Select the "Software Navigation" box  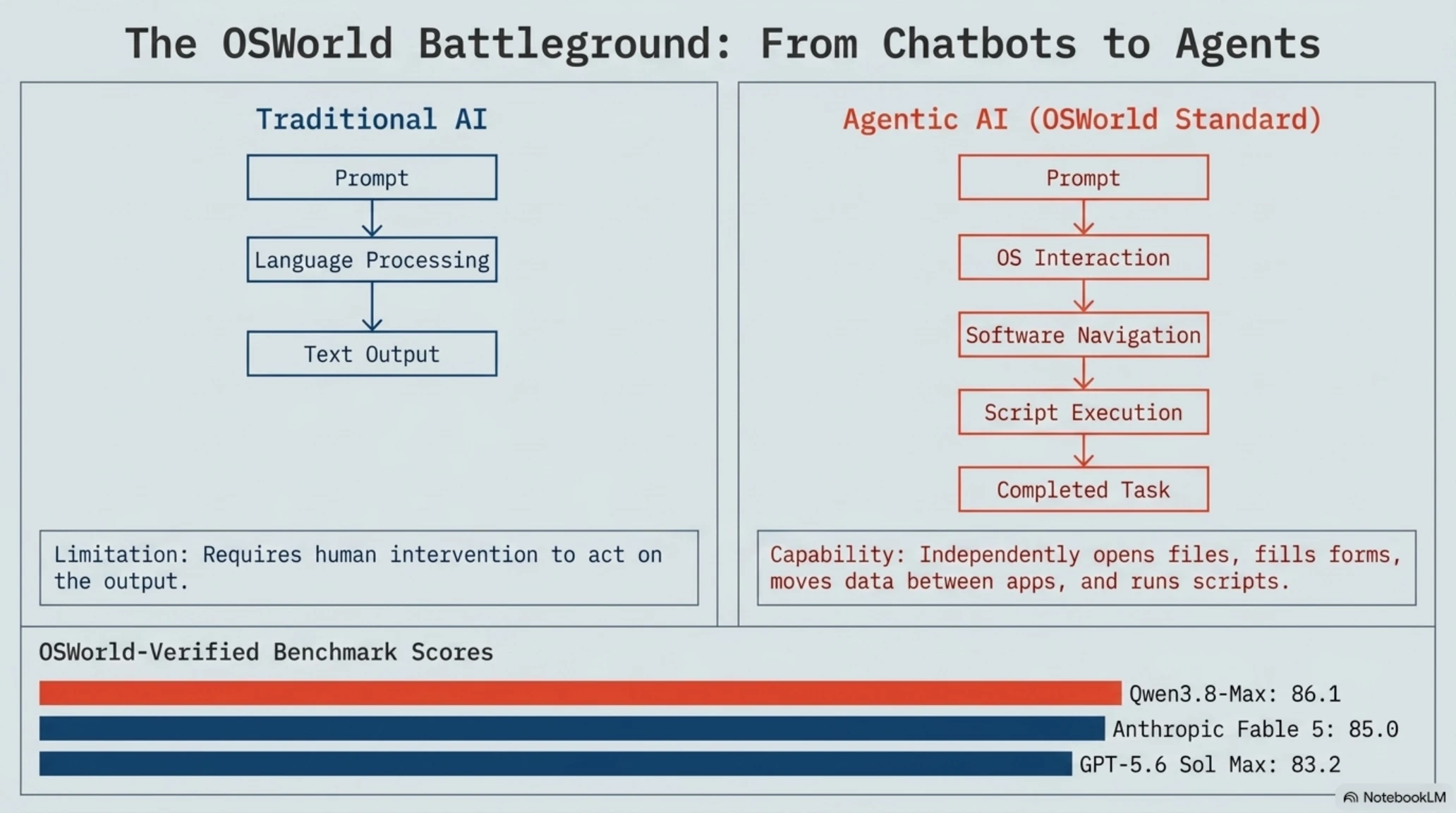coord(1084,335)
